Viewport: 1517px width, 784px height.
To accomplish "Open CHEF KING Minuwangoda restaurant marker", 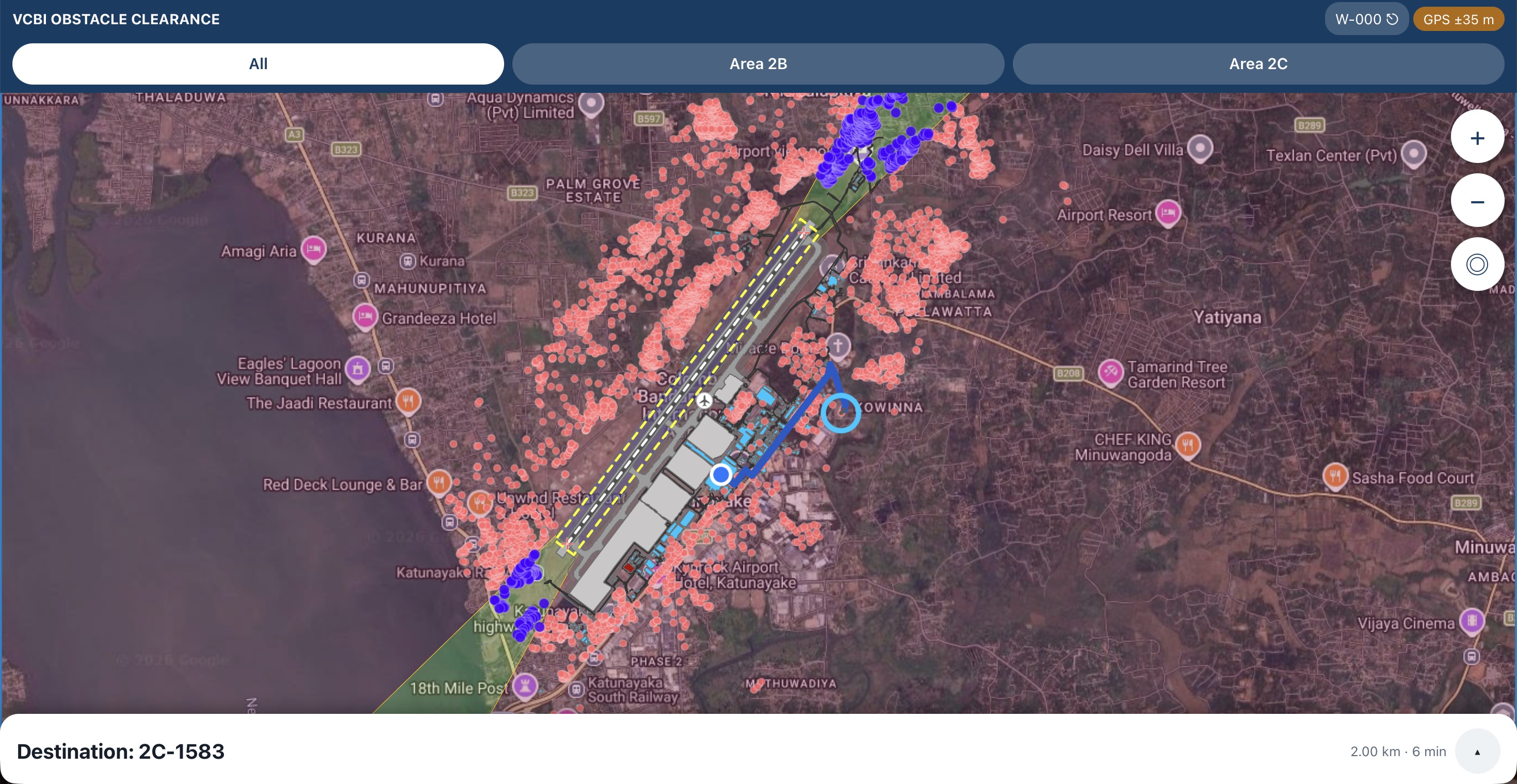I will [1188, 445].
